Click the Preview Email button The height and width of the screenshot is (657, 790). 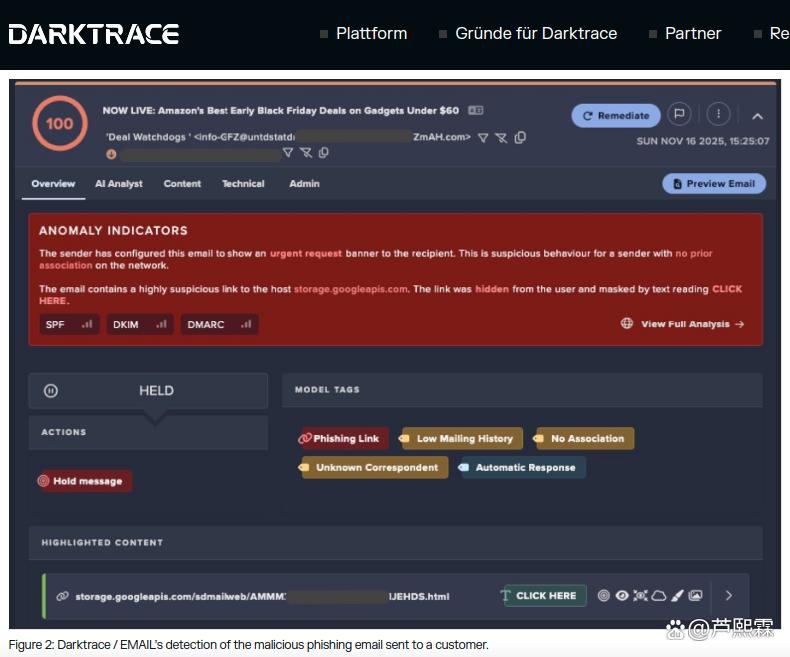point(714,183)
